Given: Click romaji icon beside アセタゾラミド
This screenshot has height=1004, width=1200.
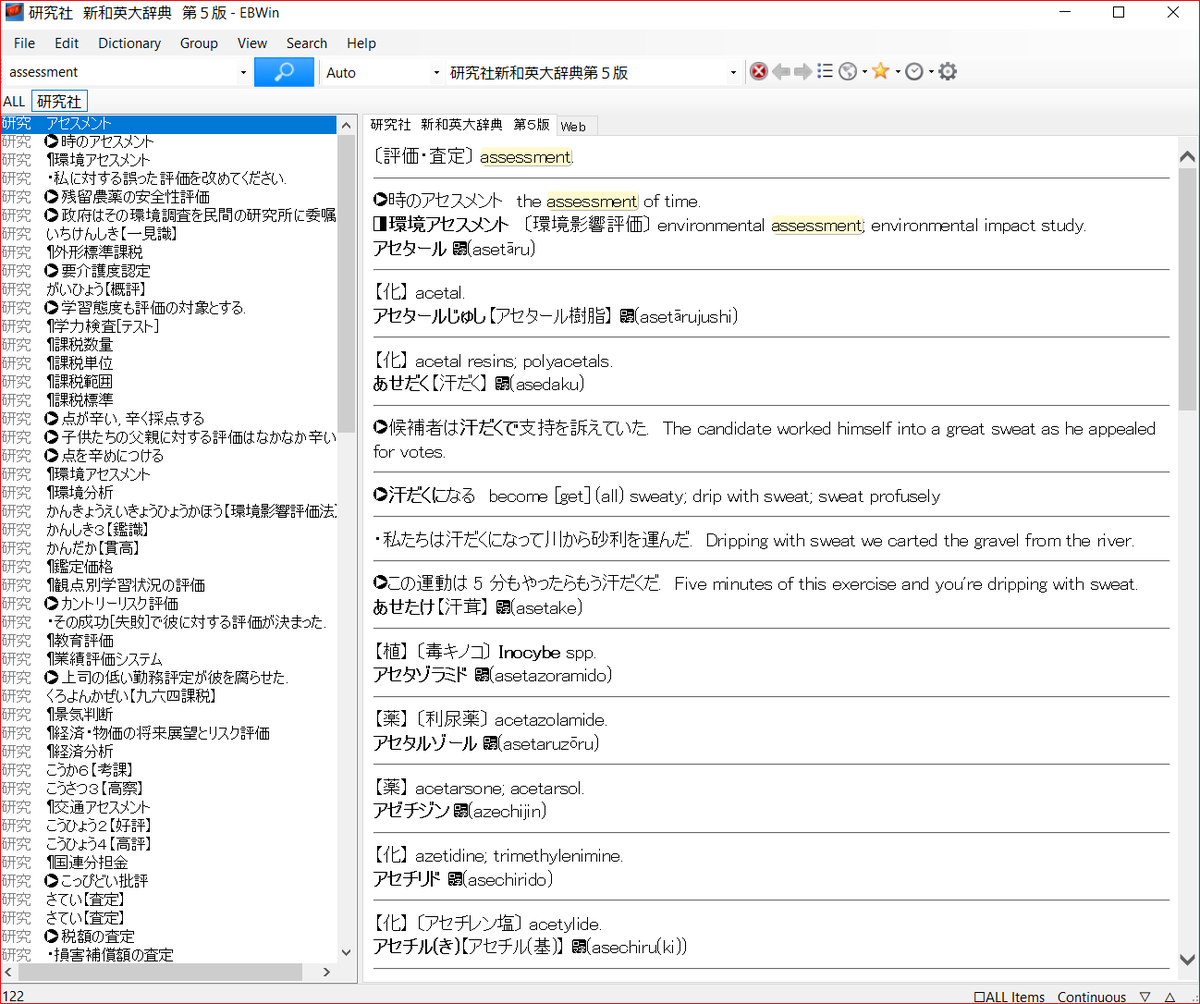Looking at the screenshot, I should tap(482, 675).
